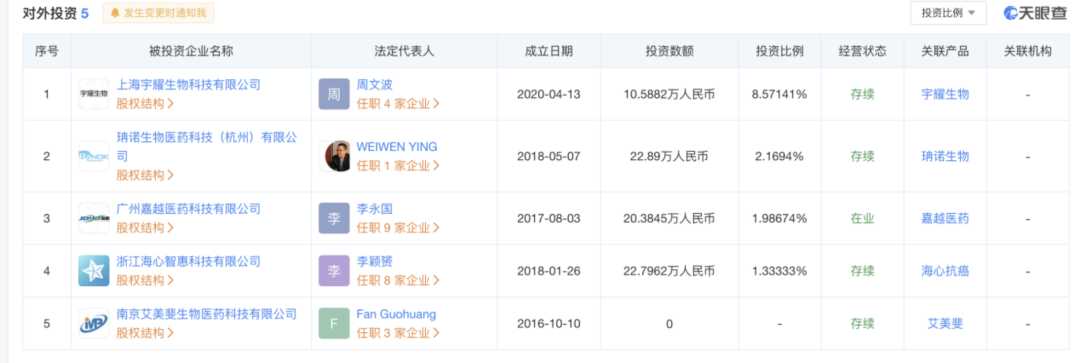
Task: Expand 任职 8 家企业 under 李颖赟
Action: point(398,280)
